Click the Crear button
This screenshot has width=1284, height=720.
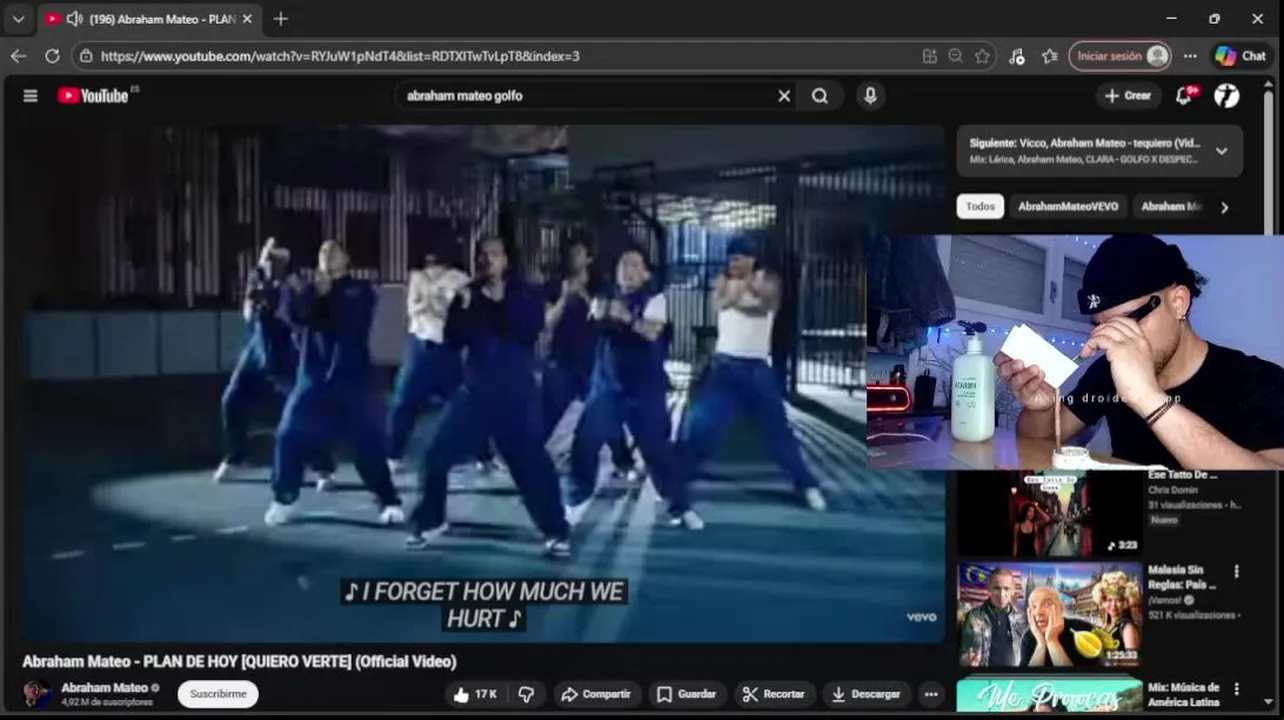pyautogui.click(x=1128, y=95)
